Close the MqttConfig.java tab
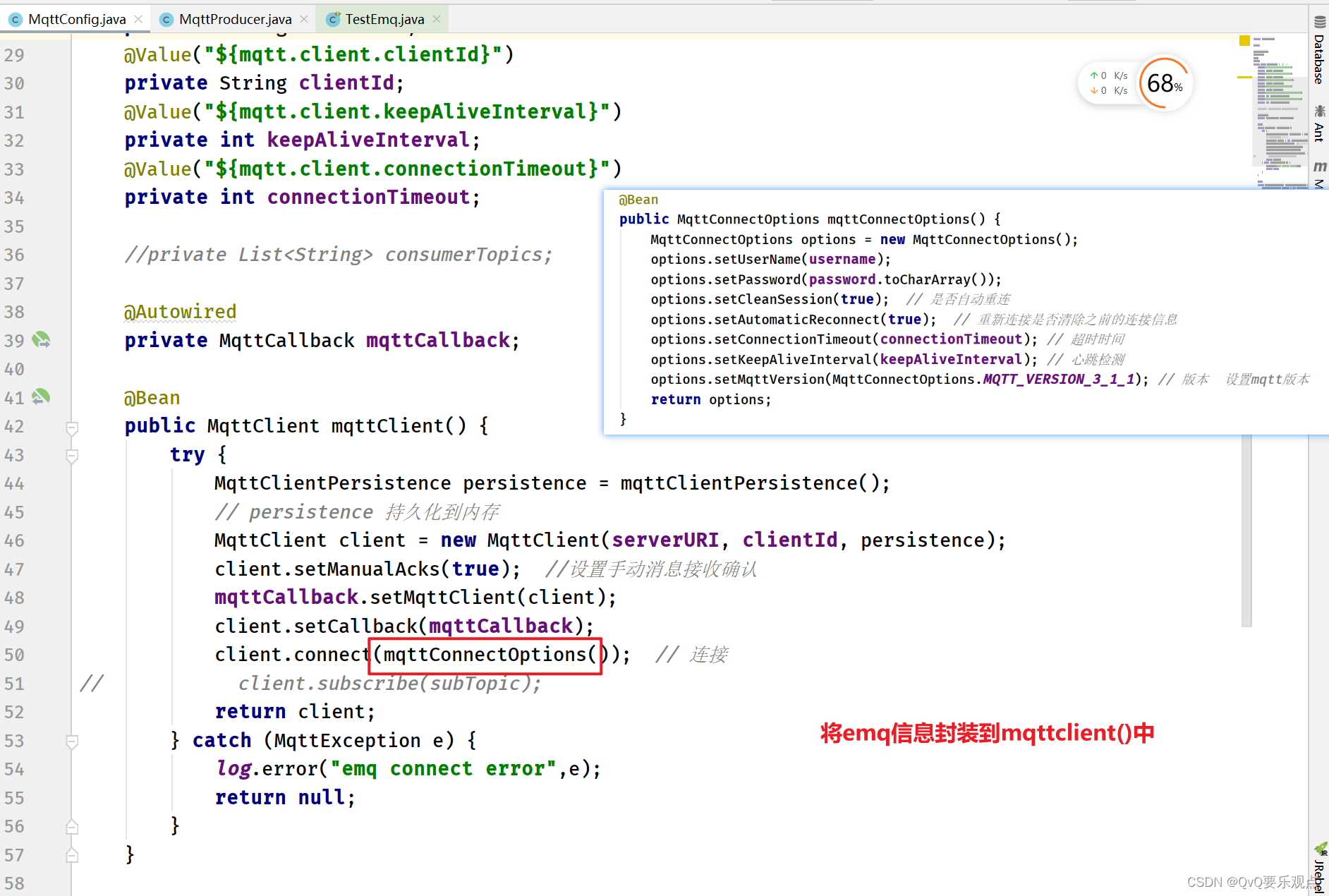 tap(138, 19)
